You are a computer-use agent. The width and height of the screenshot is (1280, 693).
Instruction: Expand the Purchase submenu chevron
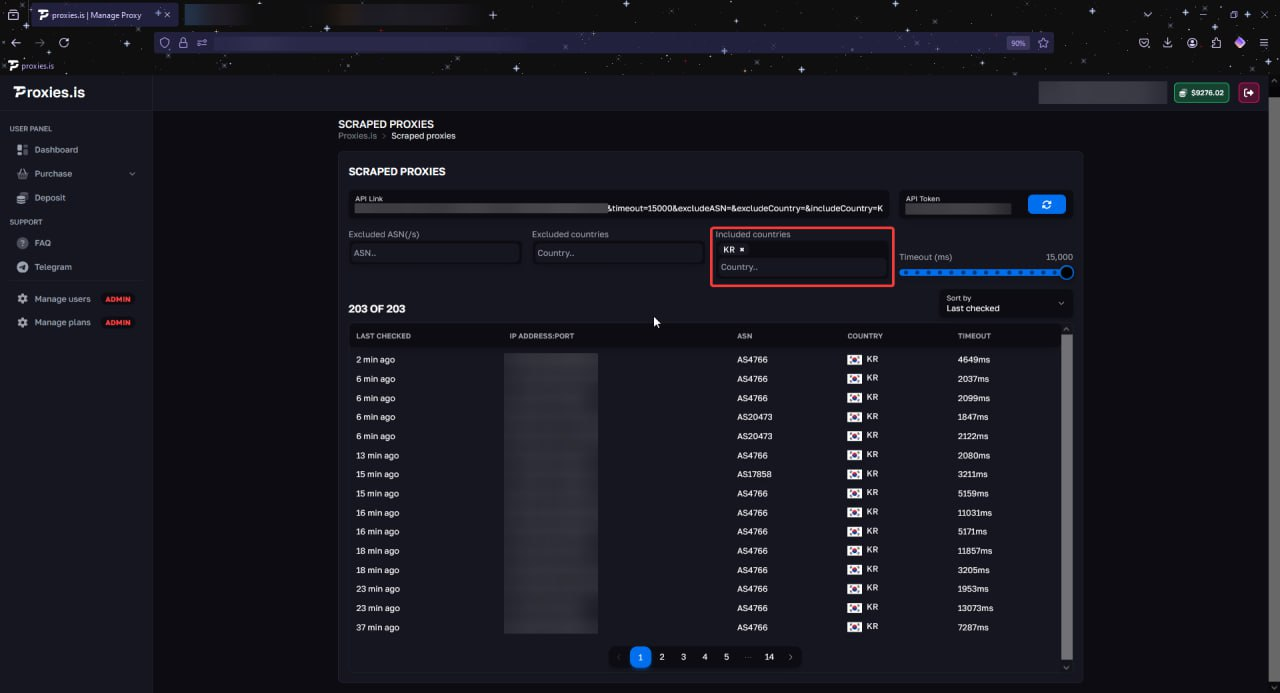coord(132,174)
